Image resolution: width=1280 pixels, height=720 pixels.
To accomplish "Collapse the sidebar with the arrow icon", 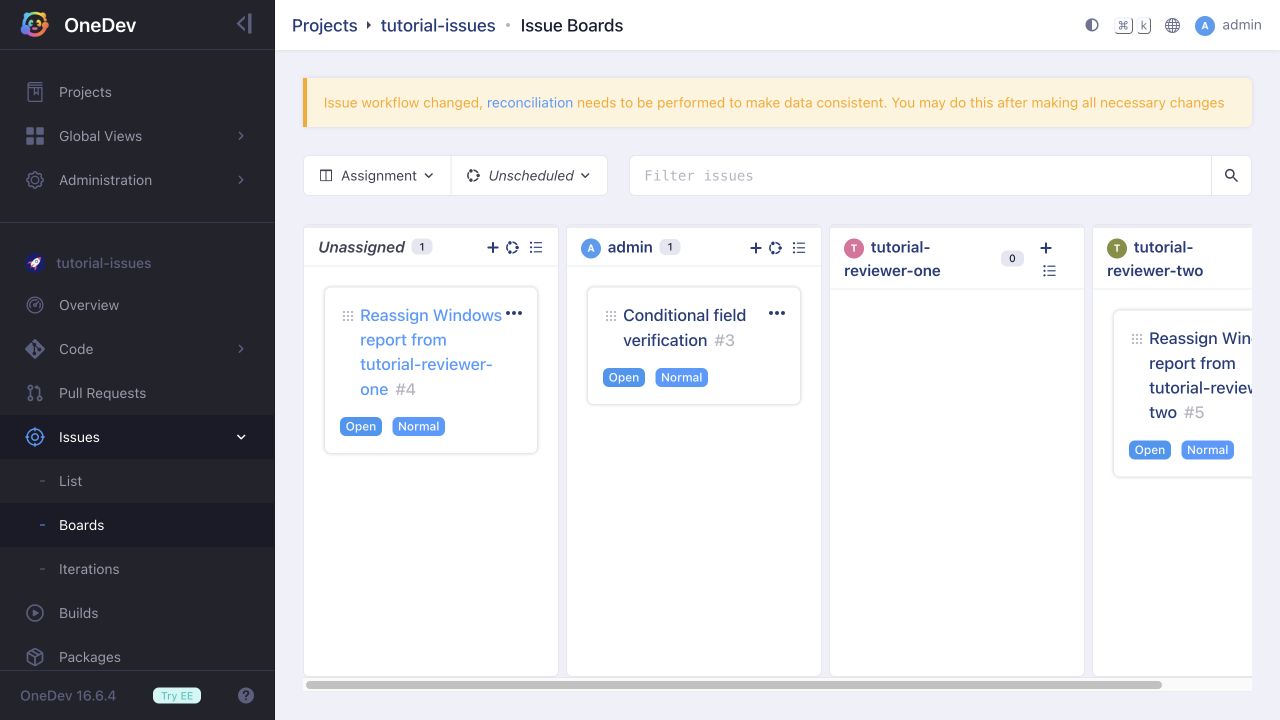I will pyautogui.click(x=244, y=24).
